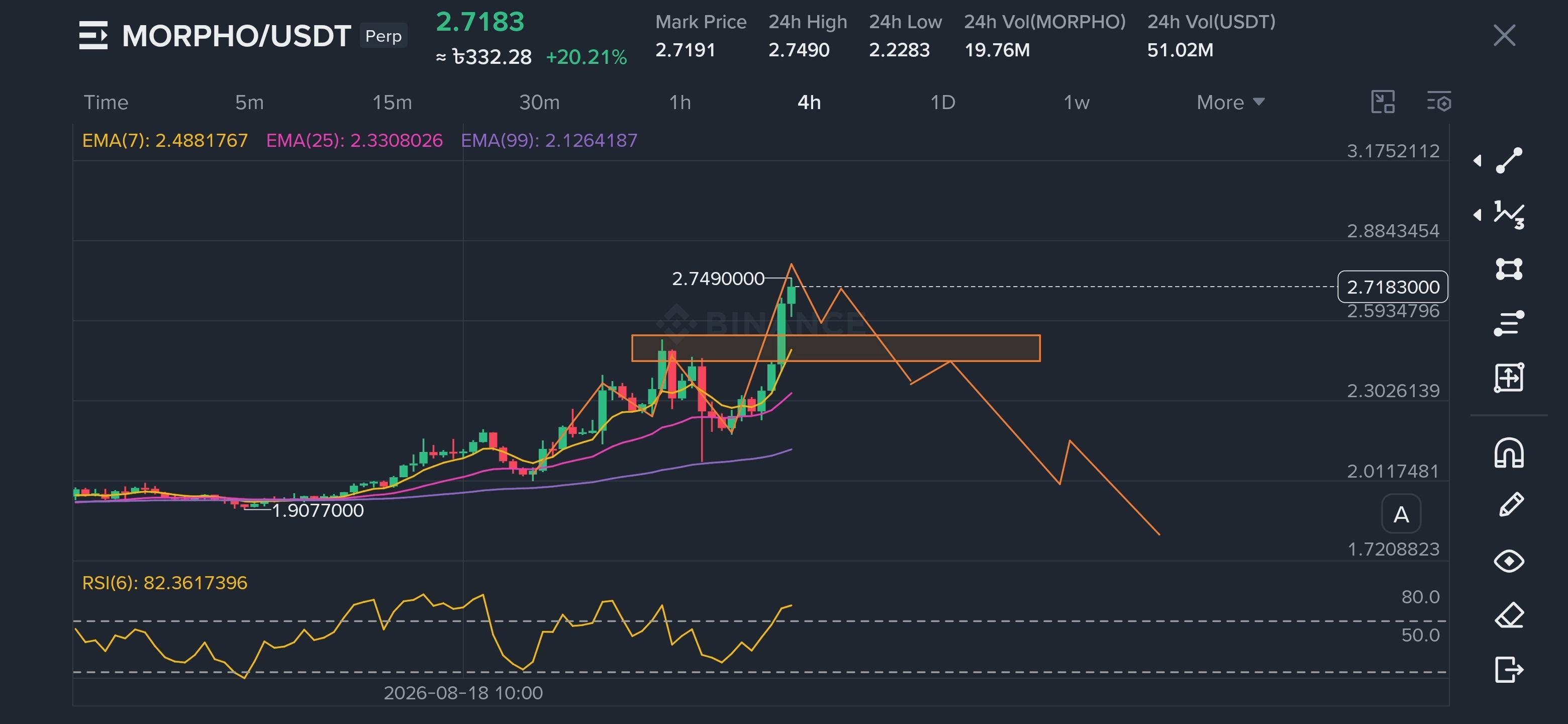The height and width of the screenshot is (724, 1568).
Task: Tap the RSI(6) indicator label
Action: (x=164, y=583)
